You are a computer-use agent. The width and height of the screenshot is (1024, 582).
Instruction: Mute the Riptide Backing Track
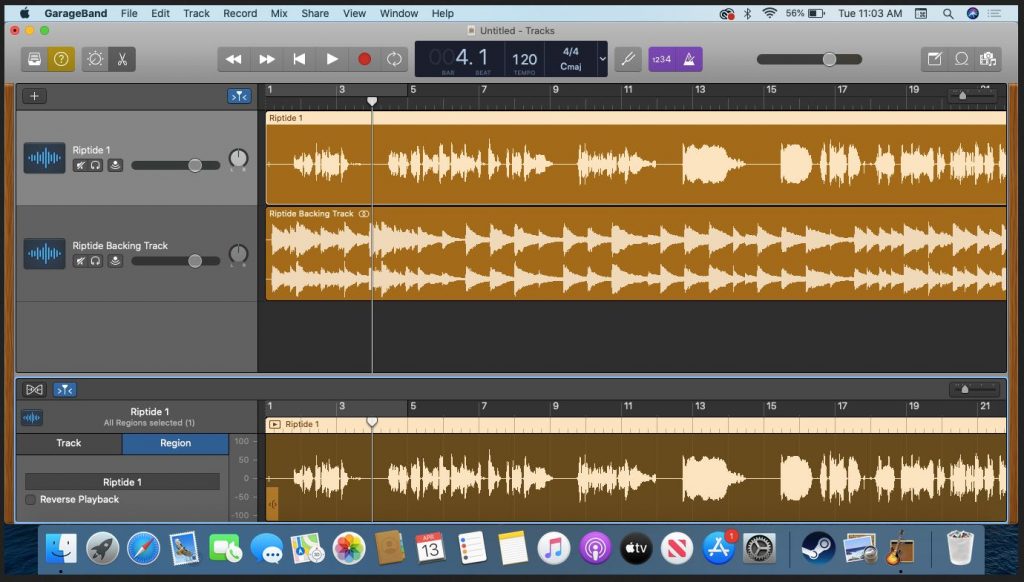79,261
